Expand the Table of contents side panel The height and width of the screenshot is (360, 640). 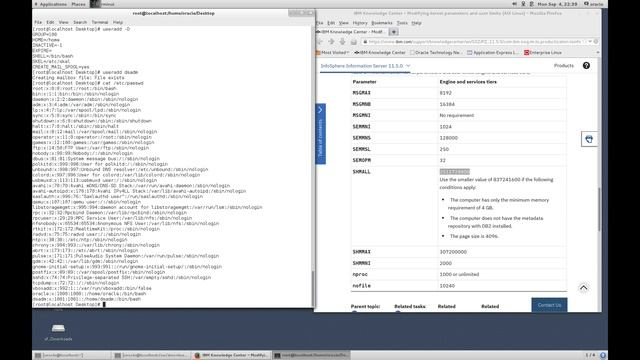click(320, 134)
